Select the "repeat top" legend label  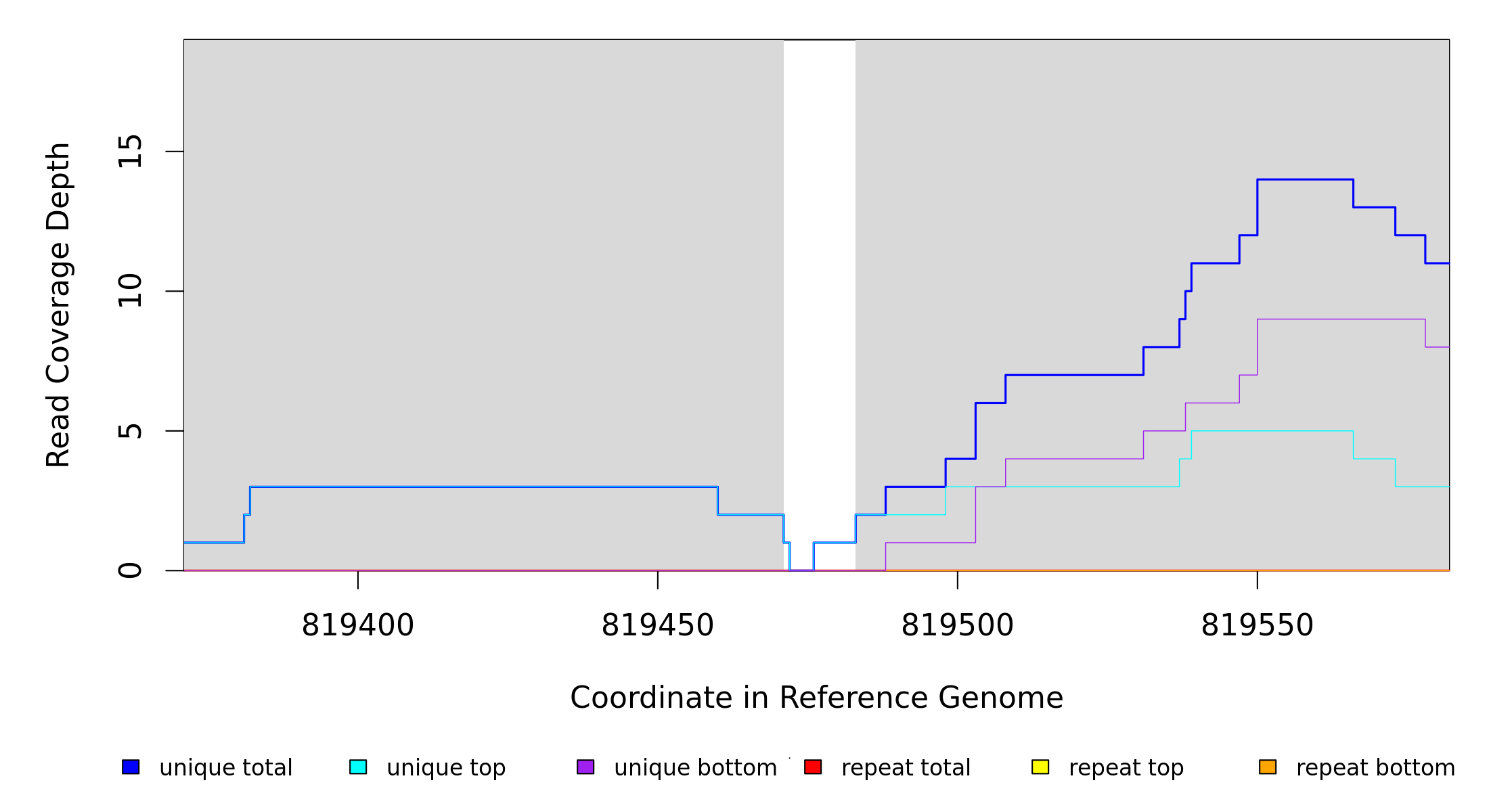tap(1126, 768)
